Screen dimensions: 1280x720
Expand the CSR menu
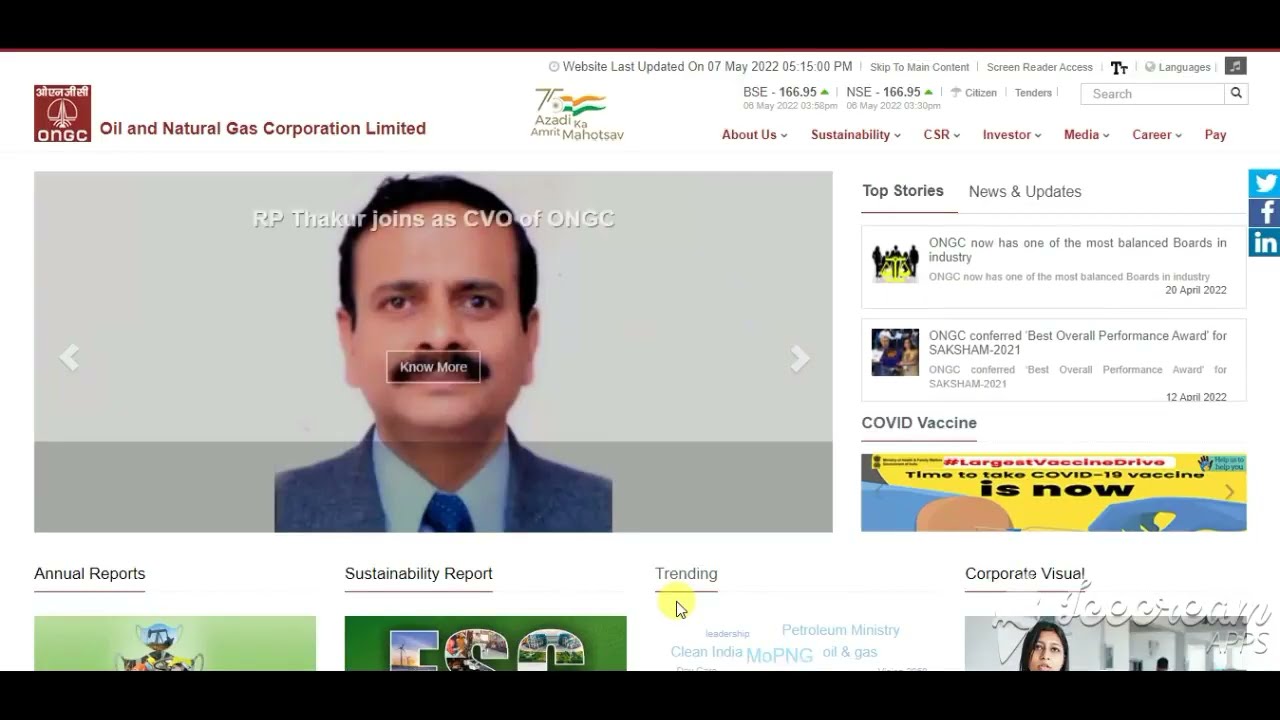point(941,135)
